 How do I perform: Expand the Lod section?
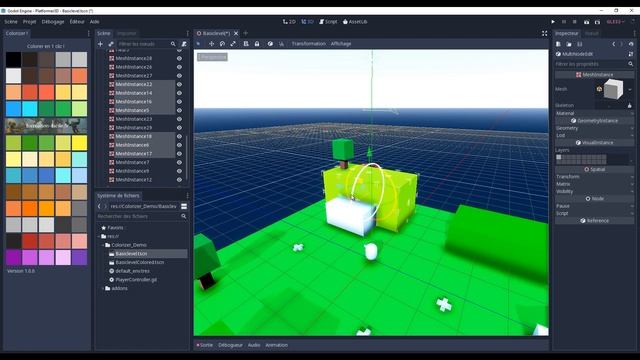point(594,136)
